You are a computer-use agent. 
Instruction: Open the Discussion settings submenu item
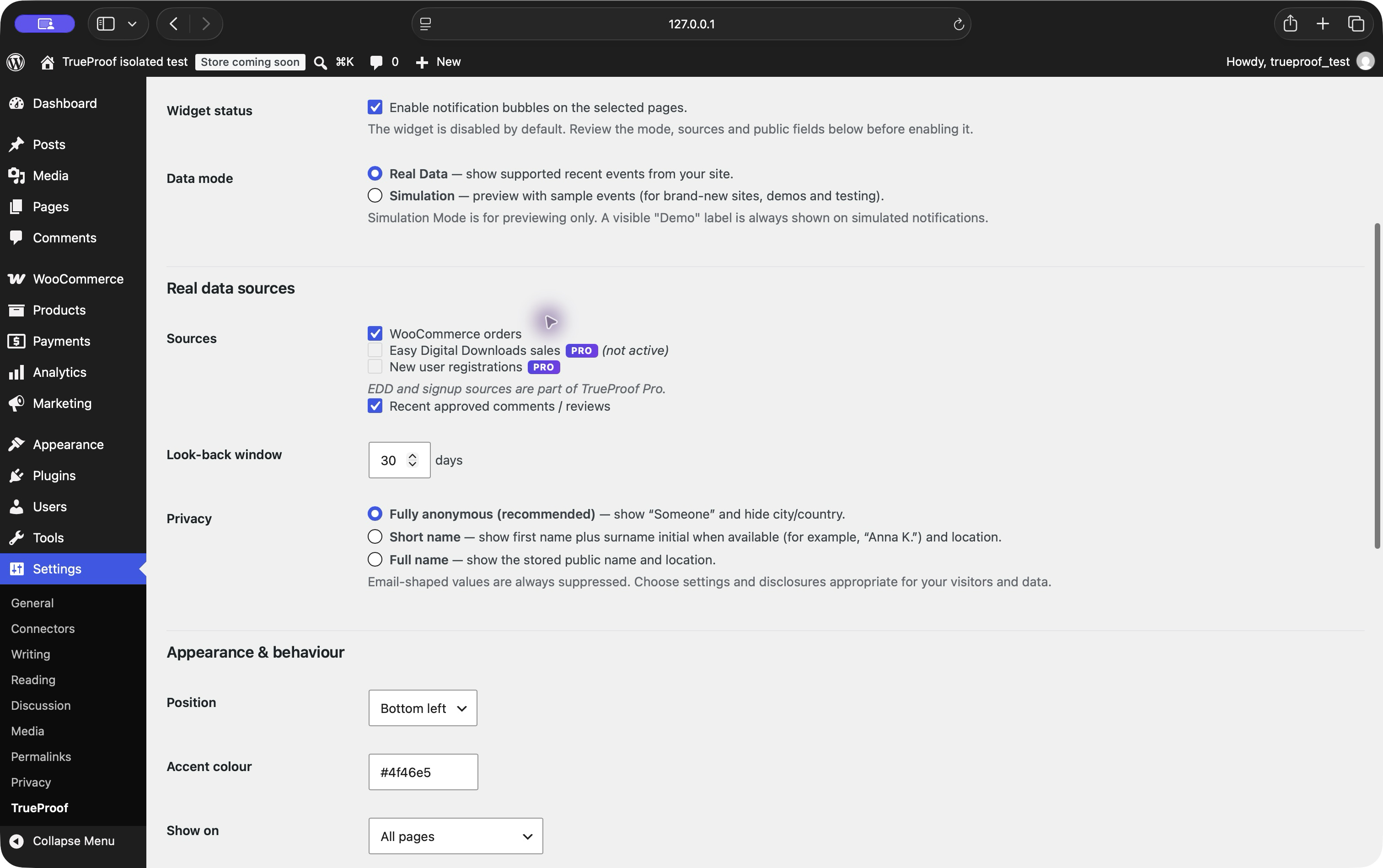tap(41, 706)
